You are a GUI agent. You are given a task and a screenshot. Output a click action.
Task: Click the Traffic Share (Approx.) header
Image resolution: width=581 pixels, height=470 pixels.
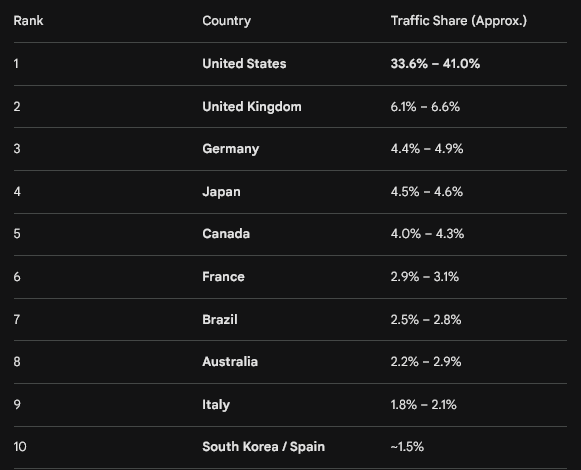pos(459,21)
